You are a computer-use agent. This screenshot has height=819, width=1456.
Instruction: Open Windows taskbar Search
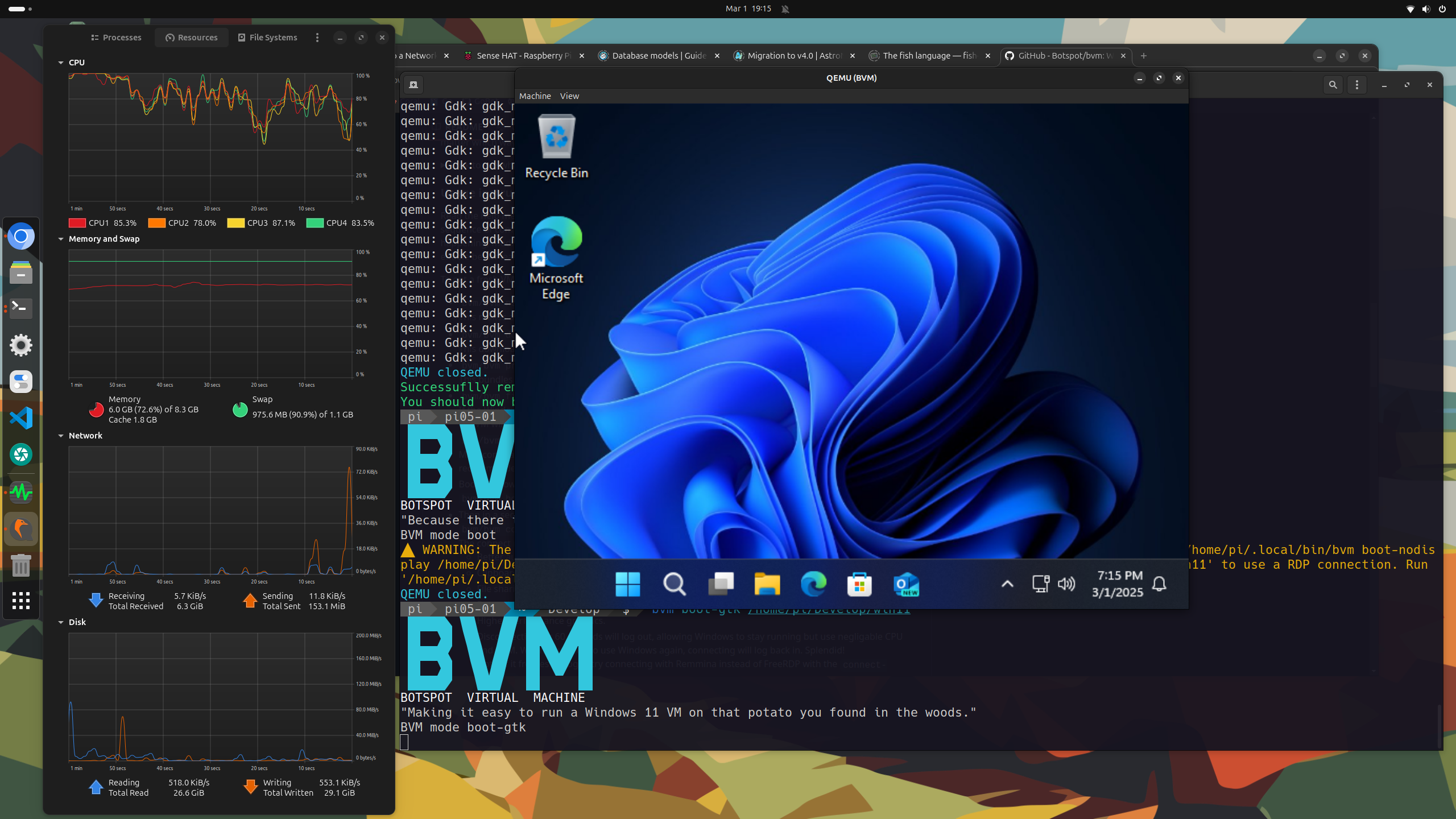pyautogui.click(x=675, y=584)
